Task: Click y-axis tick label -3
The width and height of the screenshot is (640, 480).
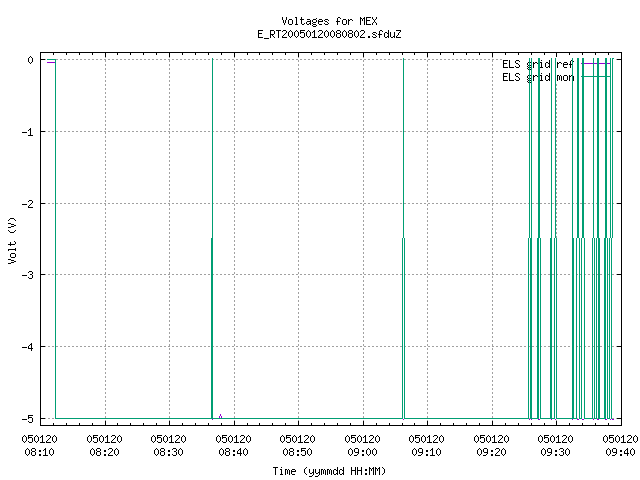Action: click(28, 275)
